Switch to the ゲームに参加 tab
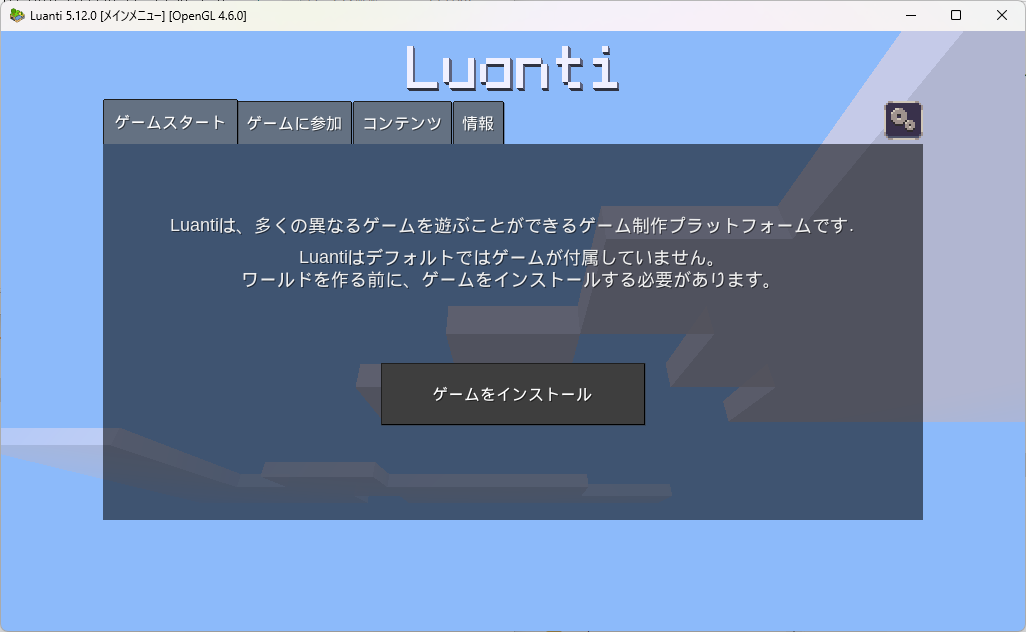Screen dimensions: 1026x632 (x=294, y=123)
